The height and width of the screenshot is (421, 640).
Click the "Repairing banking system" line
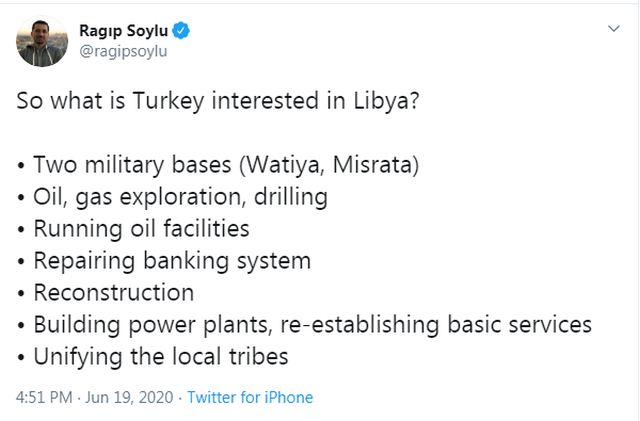pyautogui.click(x=164, y=261)
